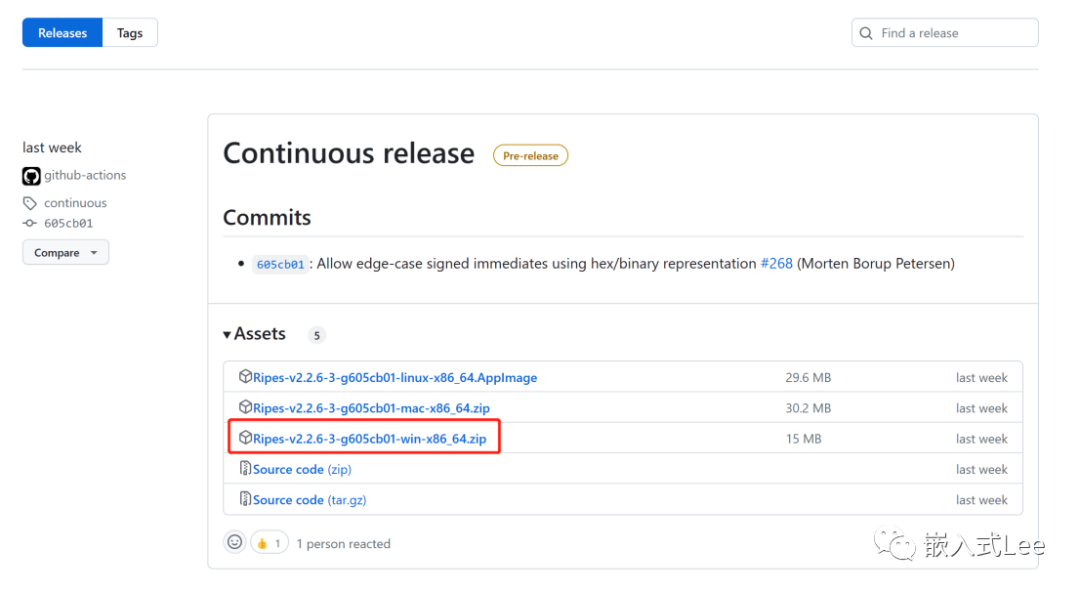Click the zip file icon for Source code (zip)
The height and width of the screenshot is (592, 1080).
coord(245,469)
